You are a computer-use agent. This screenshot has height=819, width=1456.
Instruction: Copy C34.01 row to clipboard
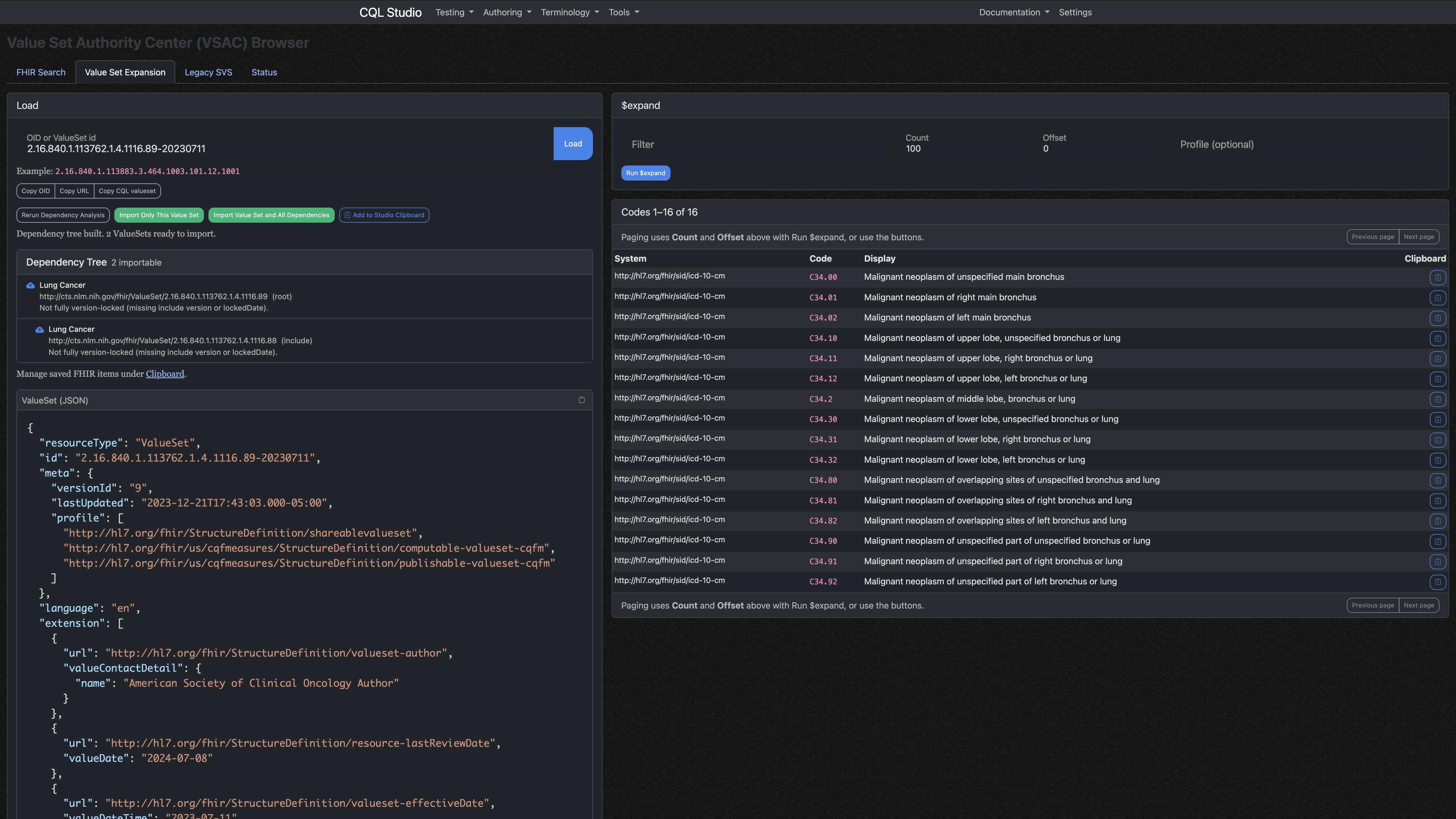tap(1437, 297)
